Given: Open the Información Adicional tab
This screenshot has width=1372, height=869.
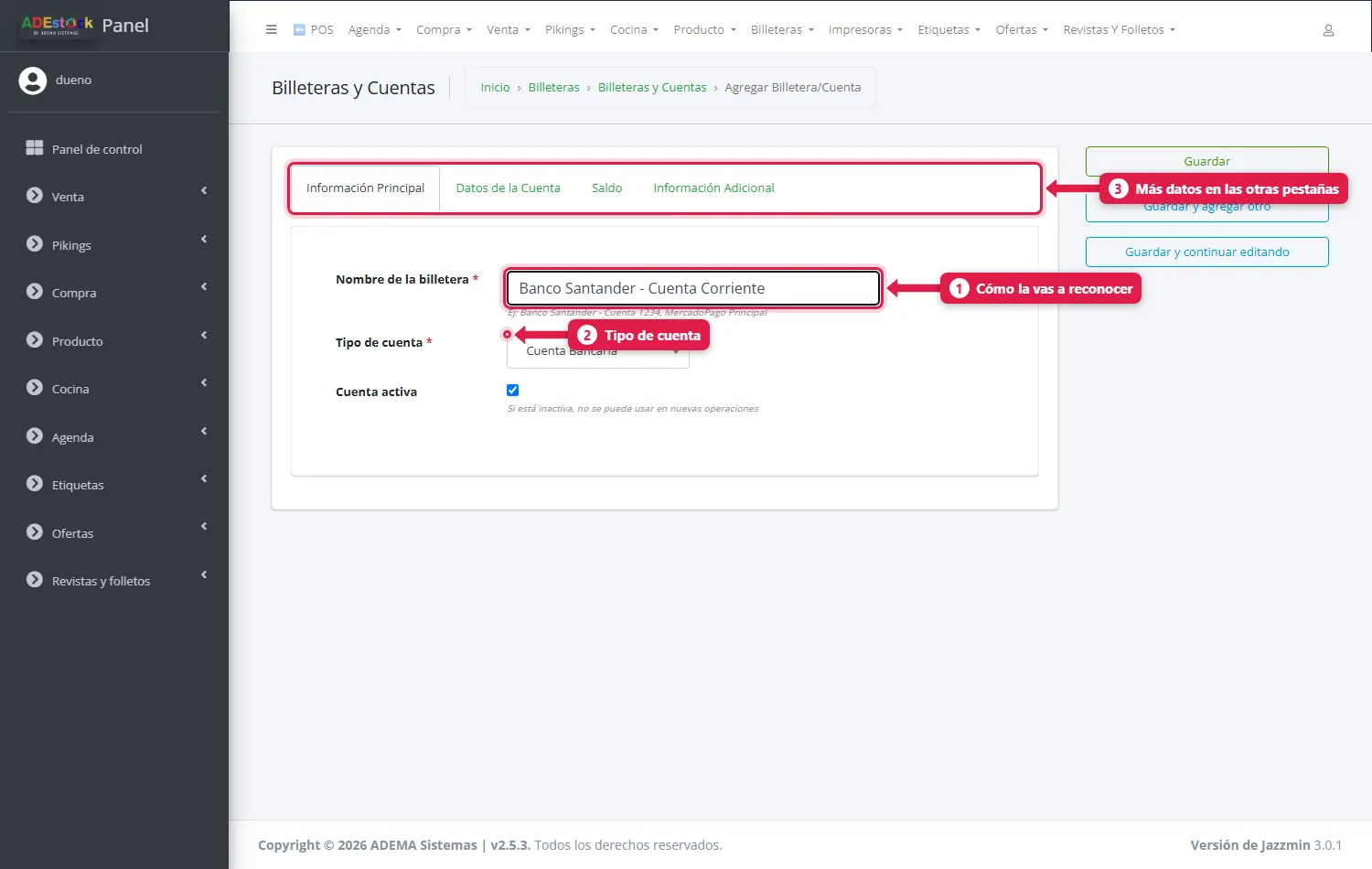Looking at the screenshot, I should coord(713,188).
